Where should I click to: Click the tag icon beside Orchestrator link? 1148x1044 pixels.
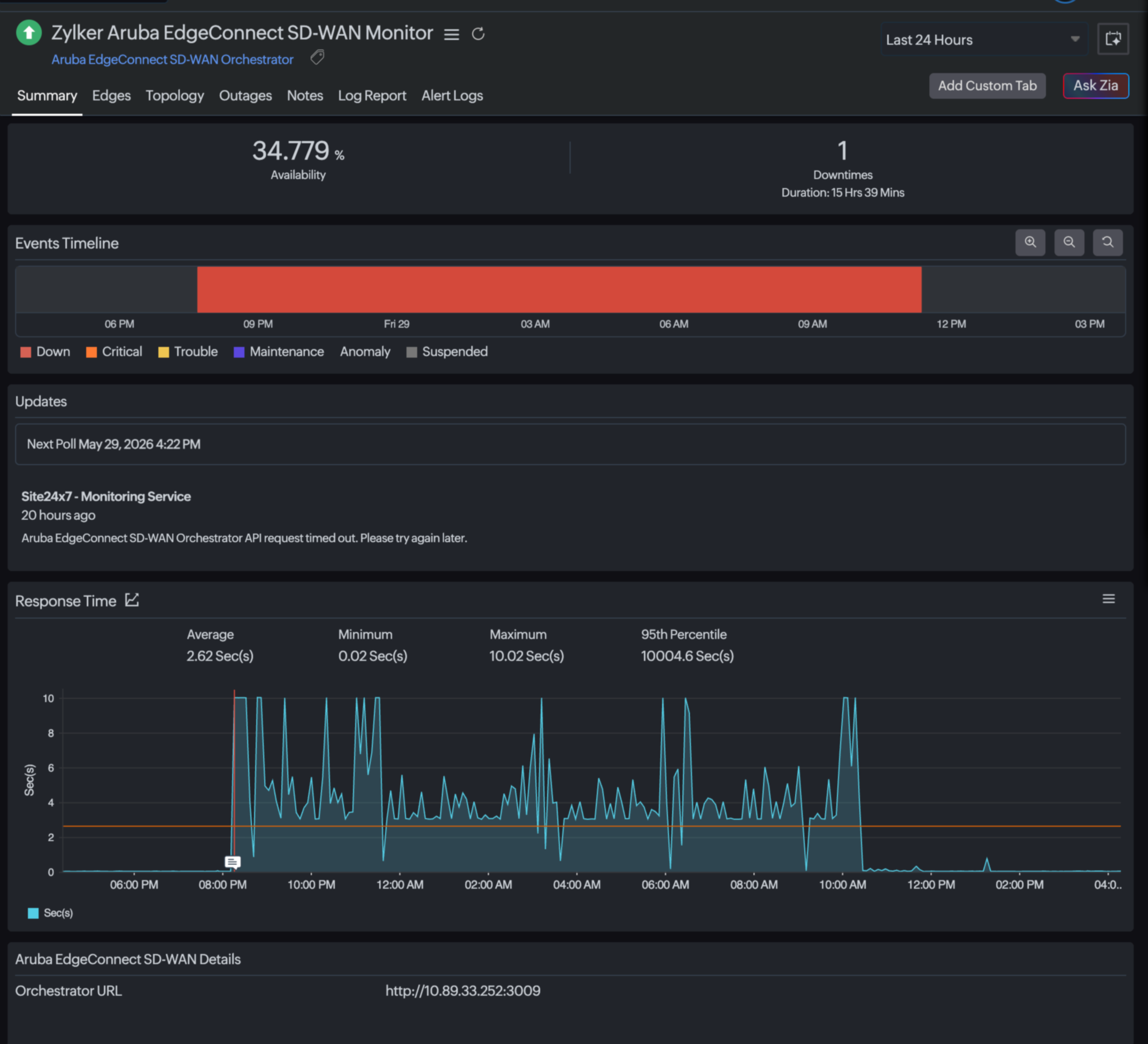[317, 58]
